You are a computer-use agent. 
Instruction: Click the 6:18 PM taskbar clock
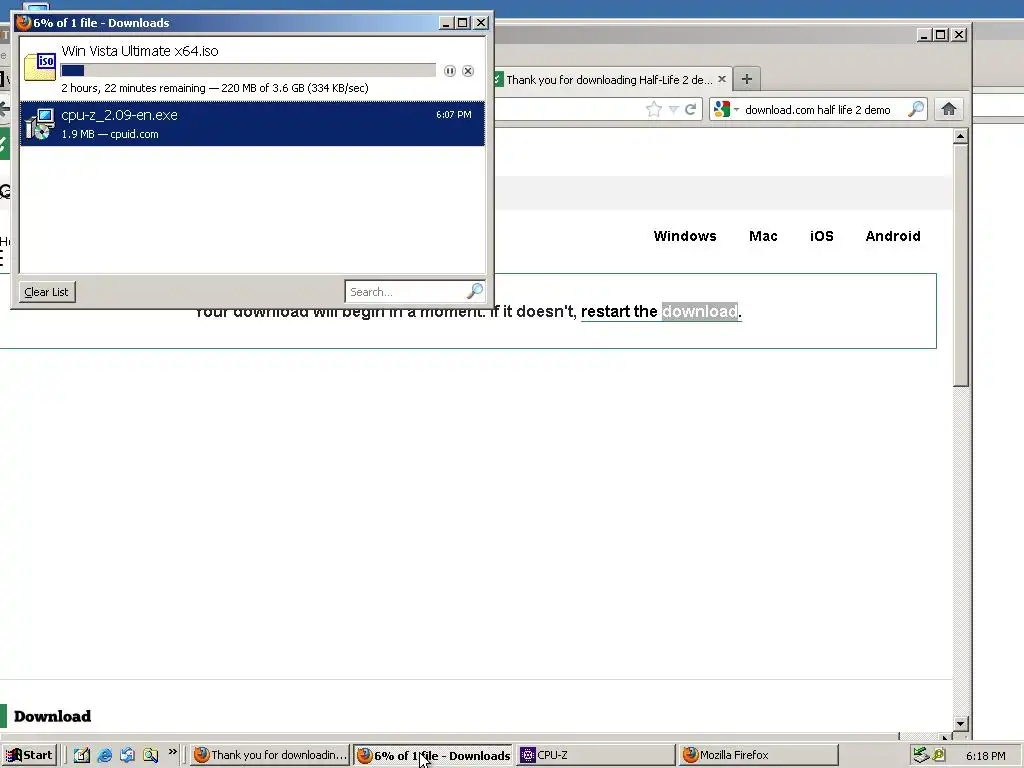(985, 756)
